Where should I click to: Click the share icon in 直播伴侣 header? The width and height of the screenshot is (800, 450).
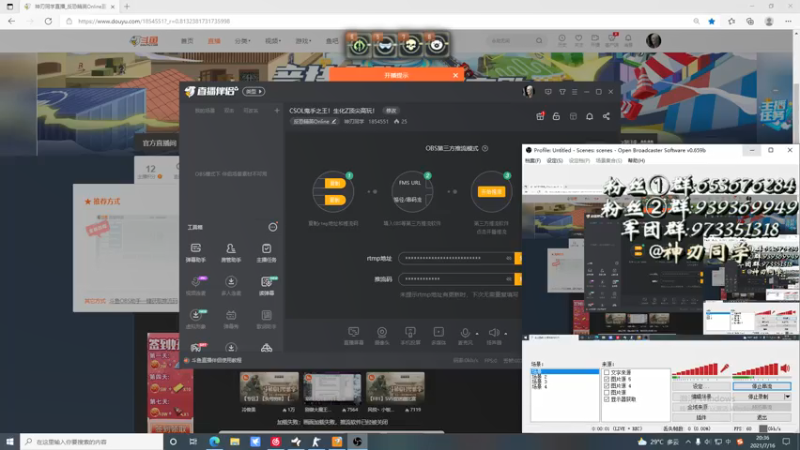(x=606, y=116)
